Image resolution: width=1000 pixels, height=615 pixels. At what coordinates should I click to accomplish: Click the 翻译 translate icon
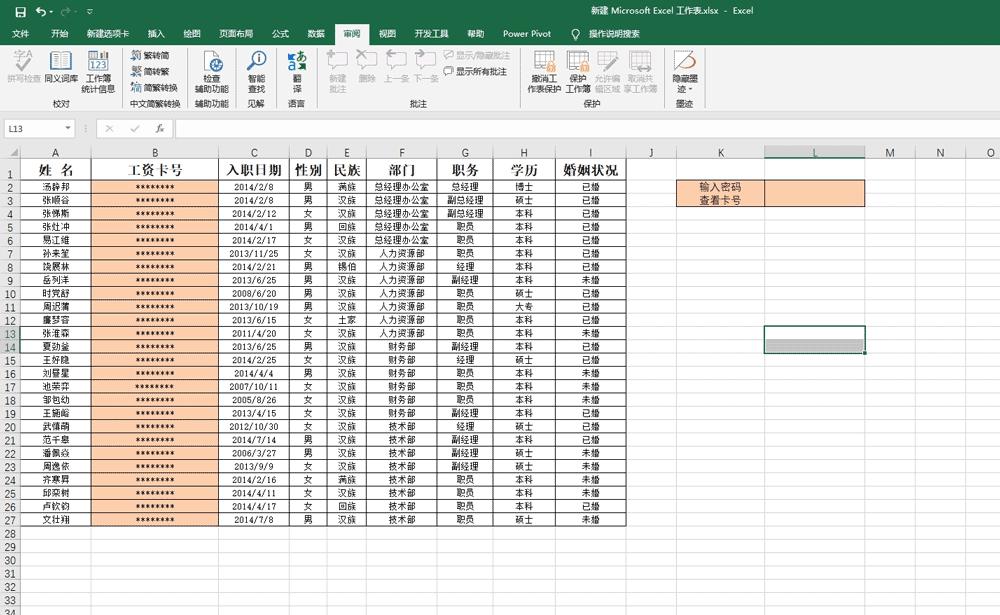point(297,70)
